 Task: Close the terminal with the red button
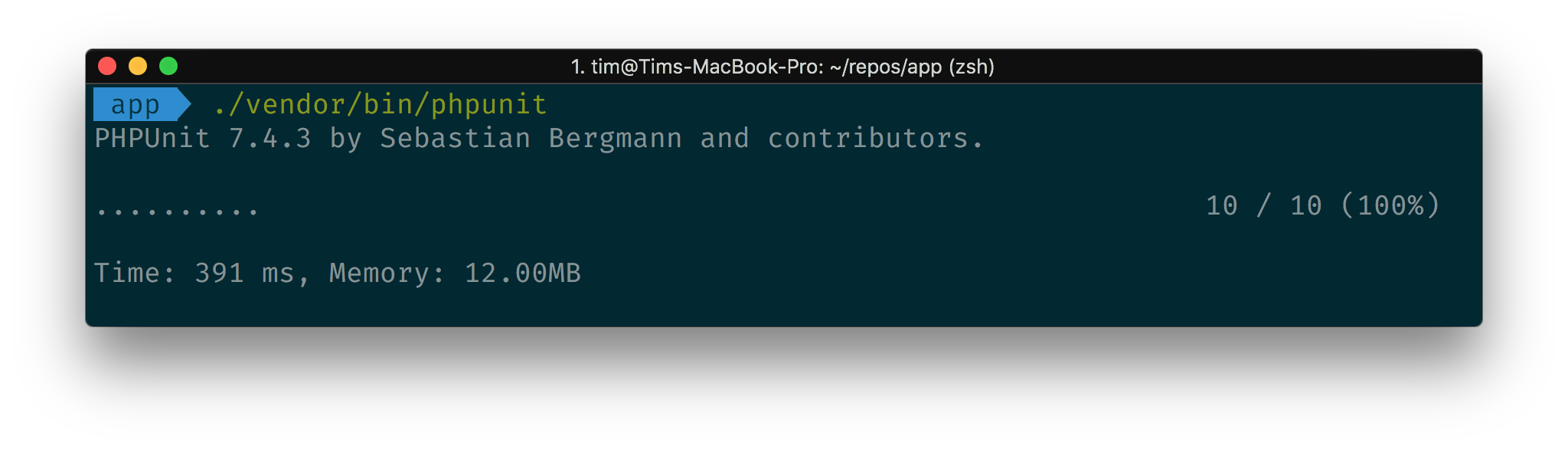(107, 67)
